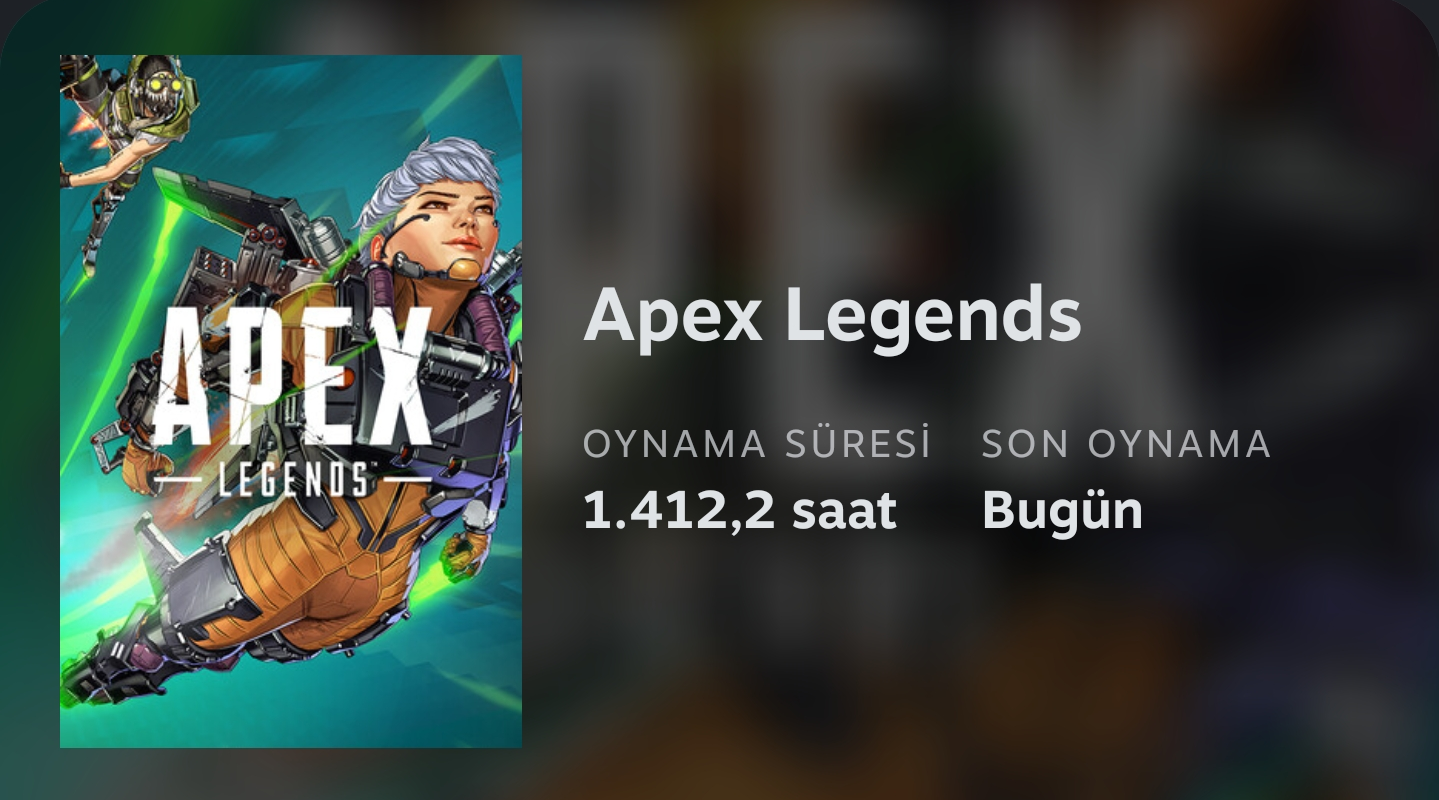
Task: Click the 1.412,2 saat playtime value
Action: point(740,510)
